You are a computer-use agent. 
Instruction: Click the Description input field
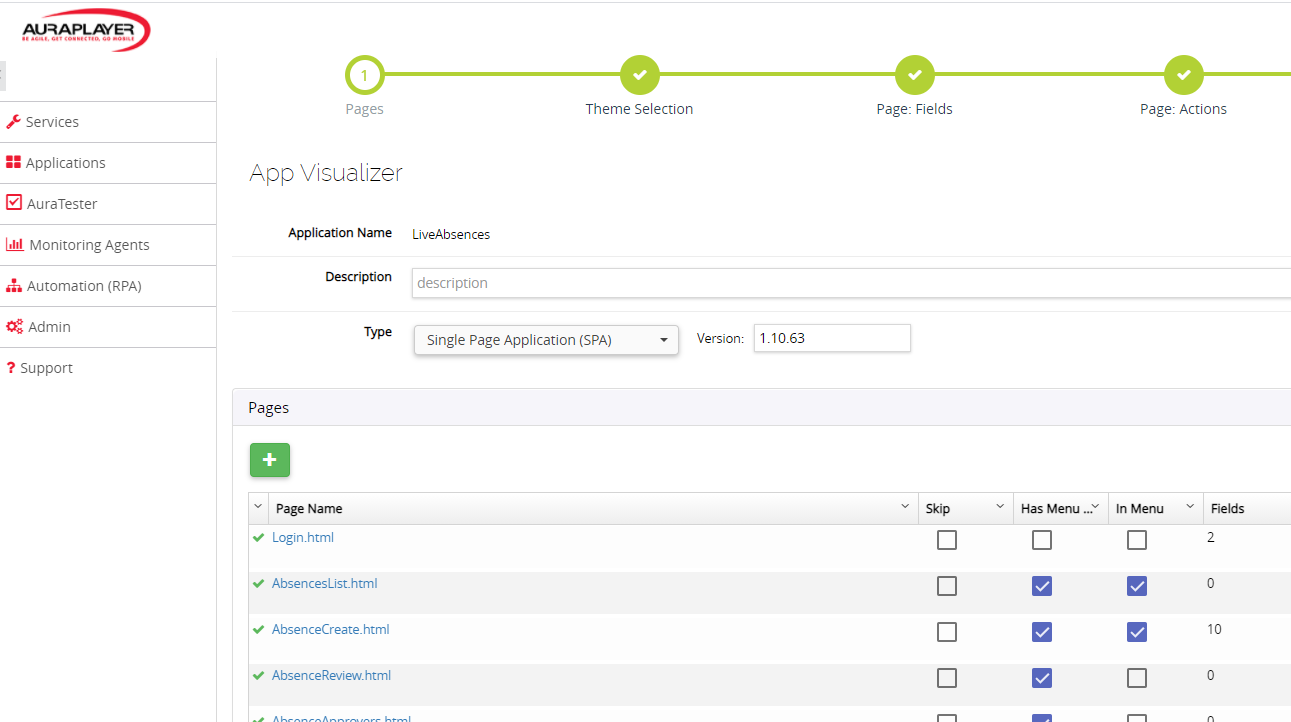click(851, 283)
